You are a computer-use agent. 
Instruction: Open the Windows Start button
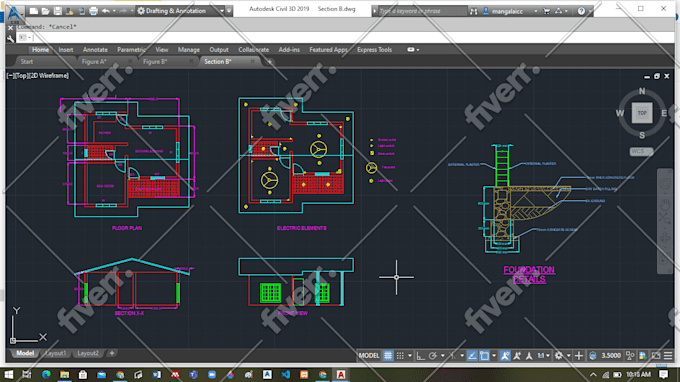pyautogui.click(x=9, y=375)
